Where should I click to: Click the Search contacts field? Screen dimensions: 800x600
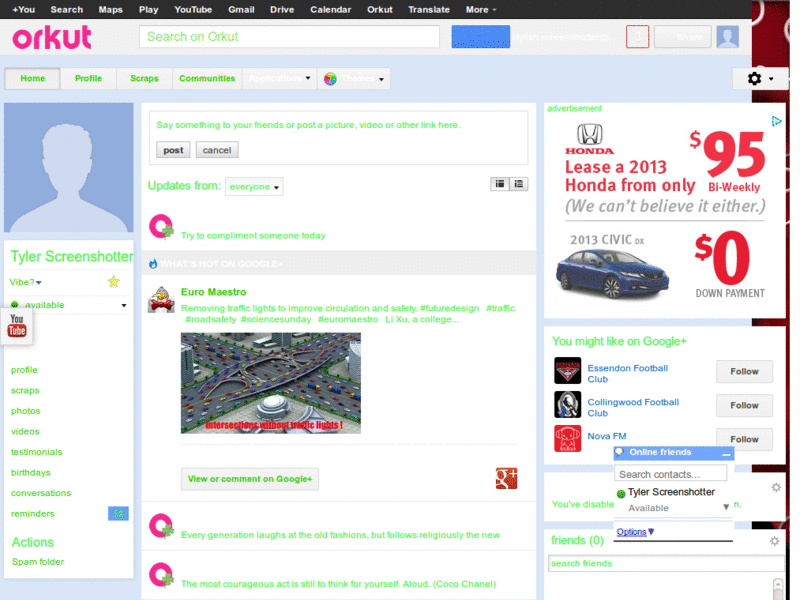coord(670,474)
